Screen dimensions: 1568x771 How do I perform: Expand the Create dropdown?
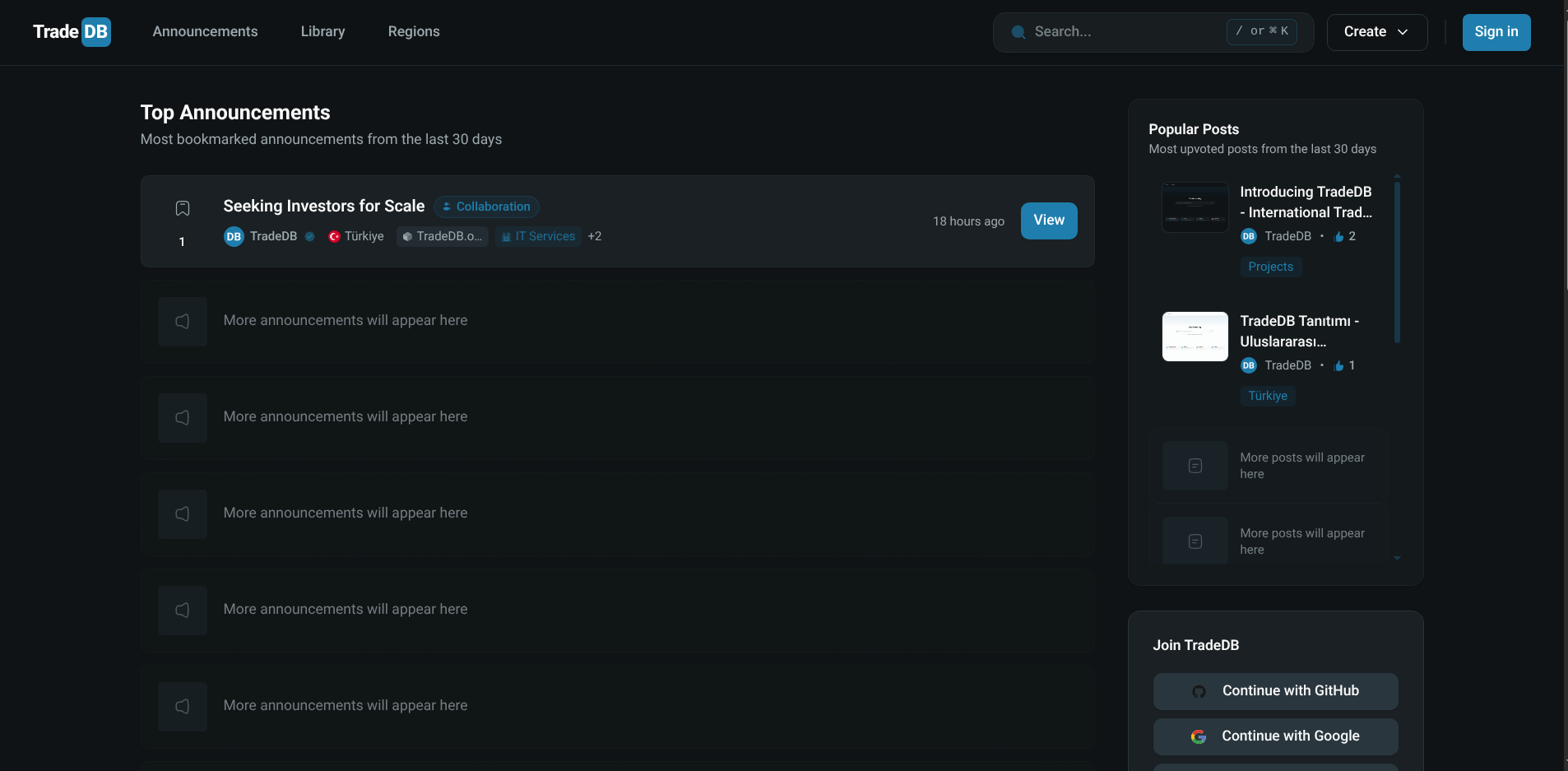1376,32
